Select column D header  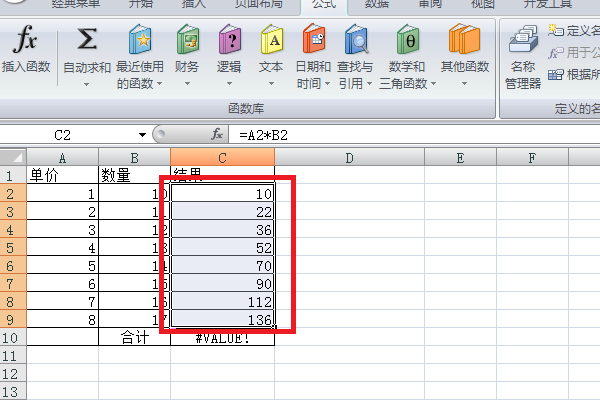click(349, 158)
